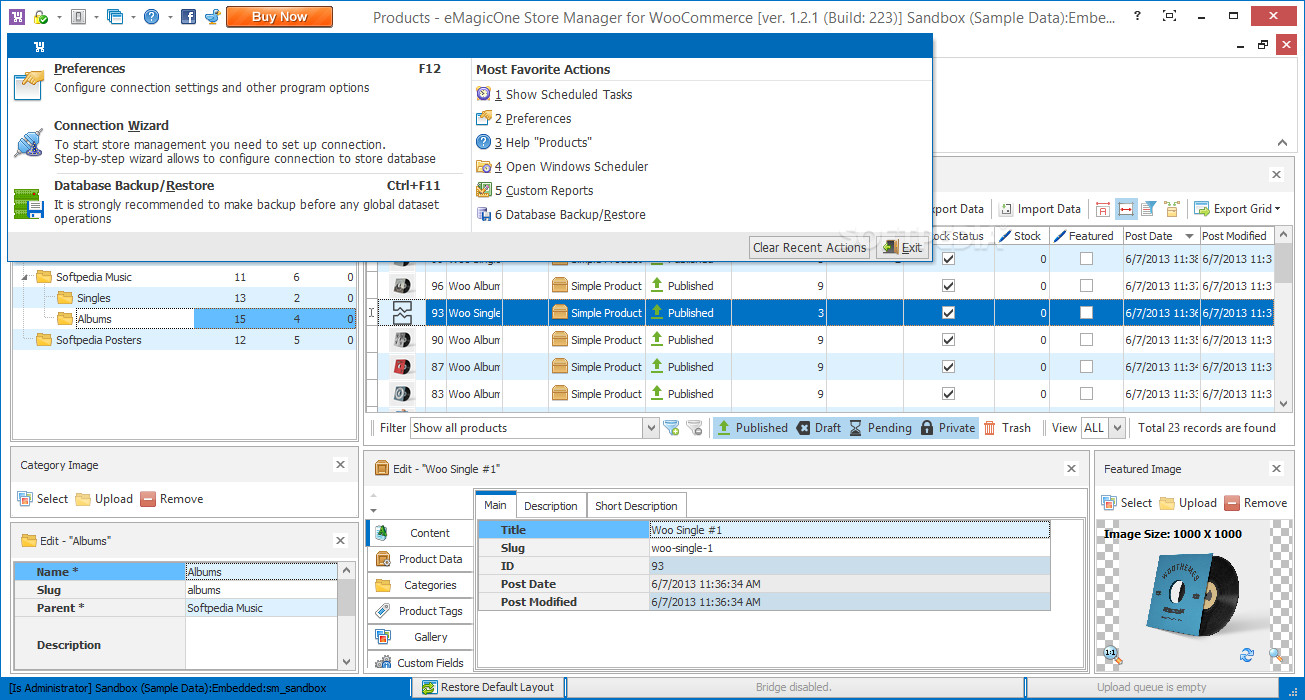Screen dimensions: 1305x700
Task: Open the Categories section in editor
Action: [419, 585]
